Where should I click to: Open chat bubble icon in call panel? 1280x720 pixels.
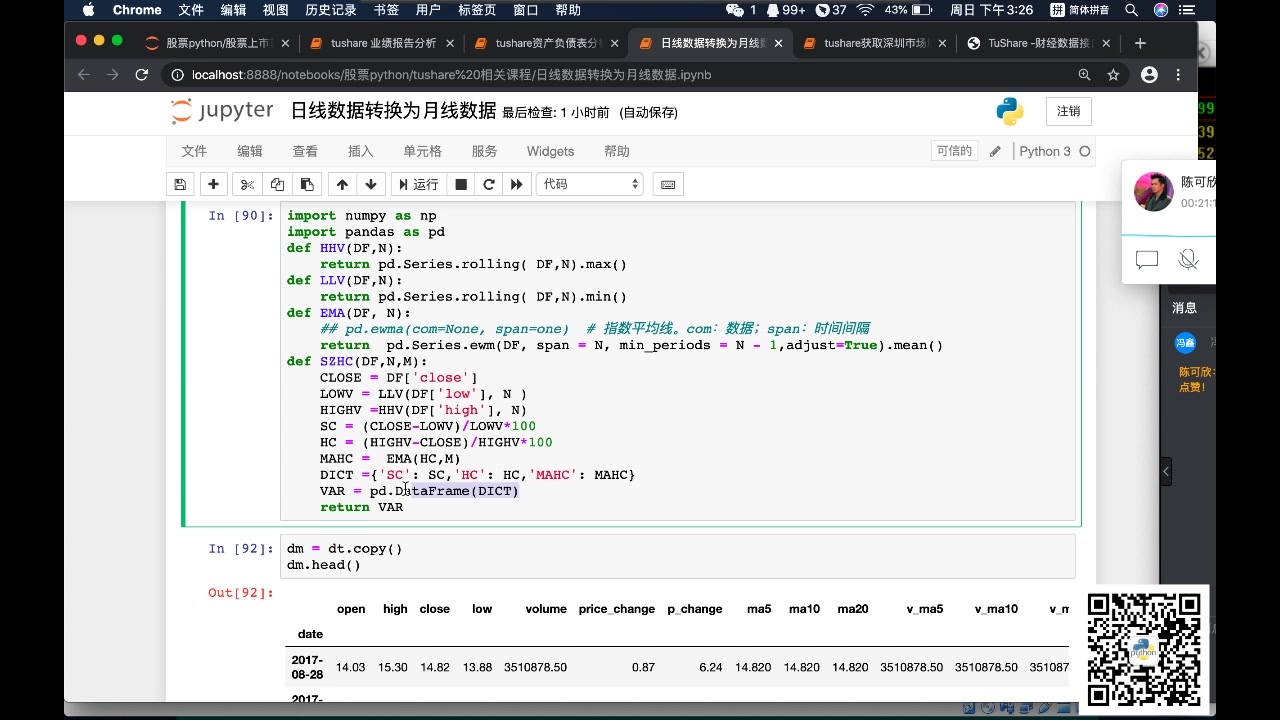click(1147, 260)
